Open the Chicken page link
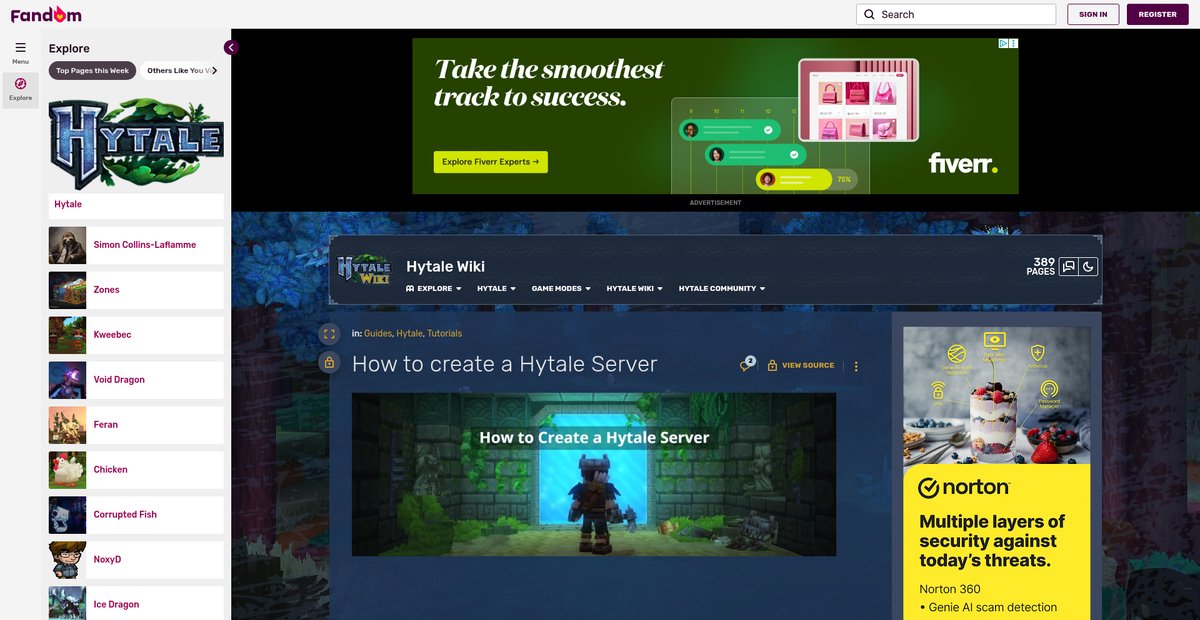This screenshot has height=620, width=1200. coord(110,470)
